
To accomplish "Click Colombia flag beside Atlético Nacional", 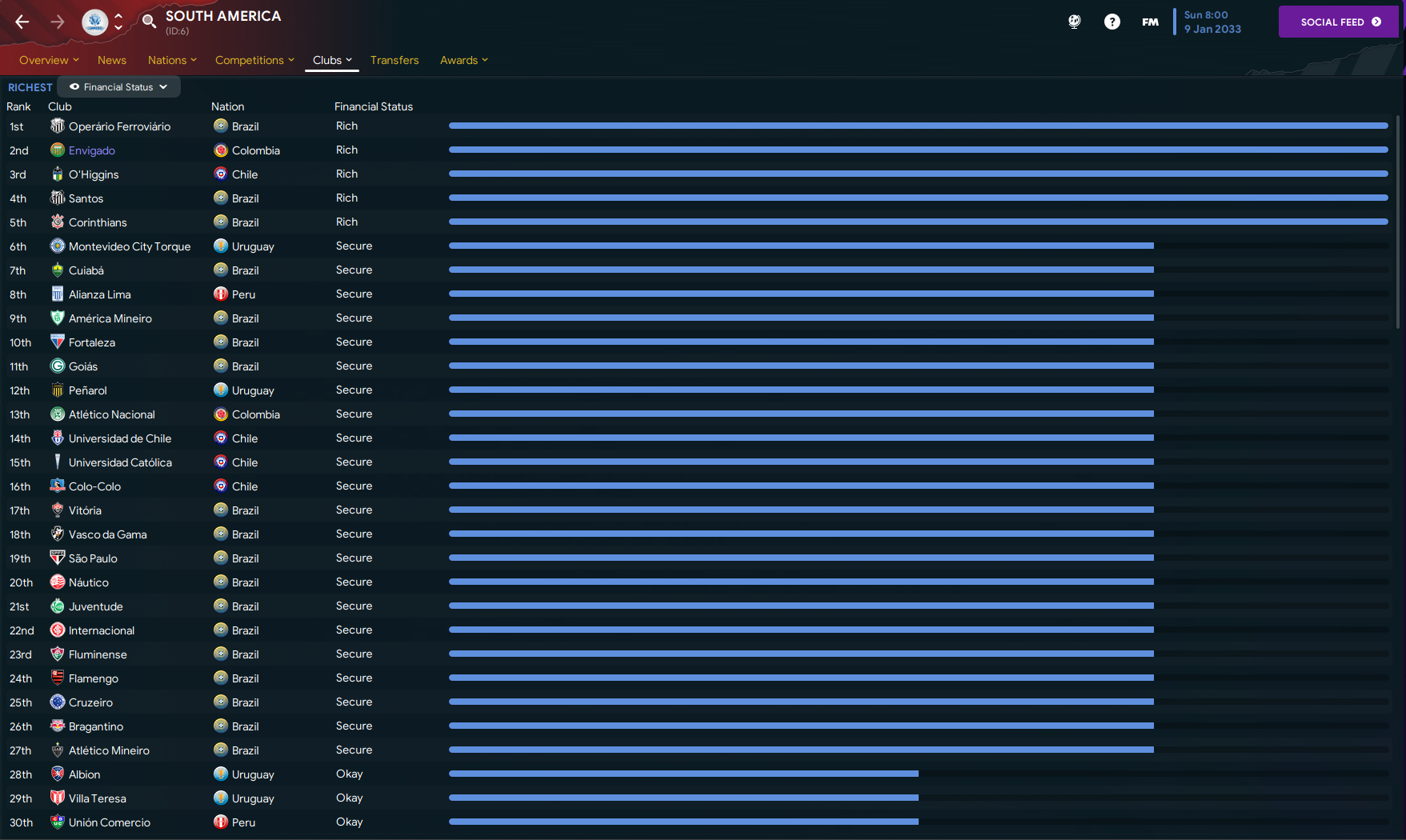I will (x=221, y=414).
